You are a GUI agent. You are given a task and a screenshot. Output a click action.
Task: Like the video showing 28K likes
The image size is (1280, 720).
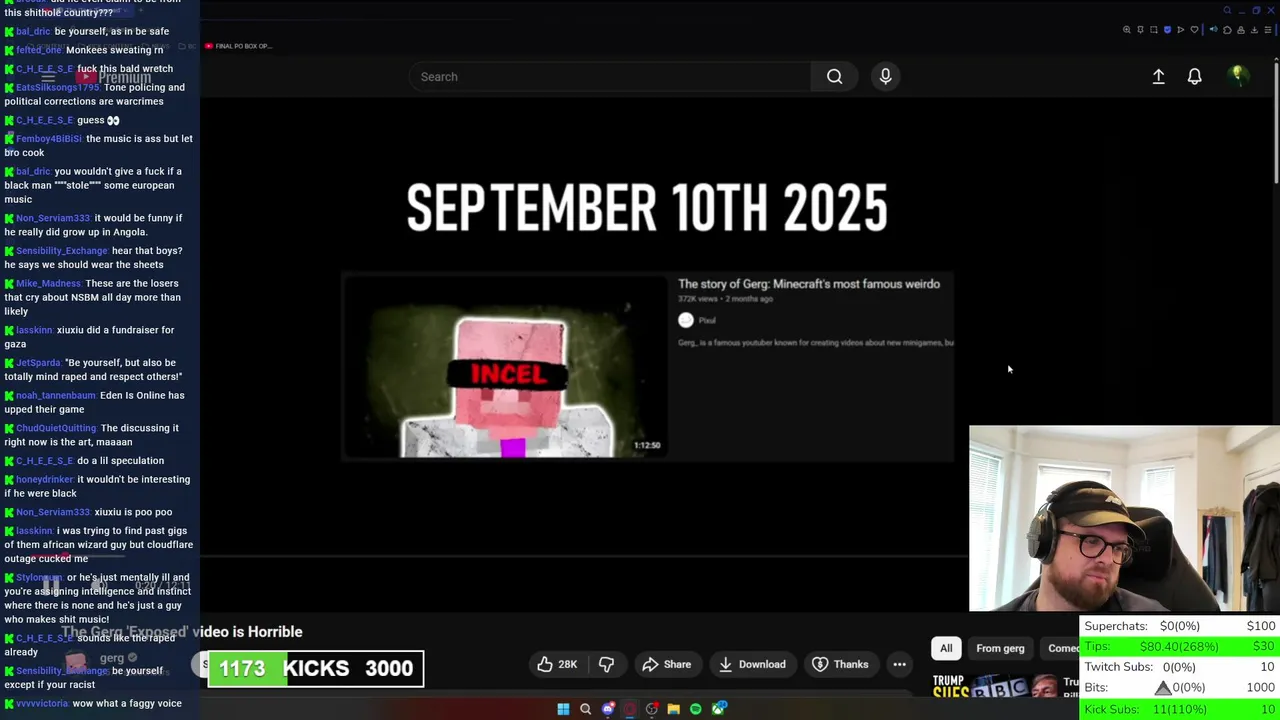[x=557, y=664]
